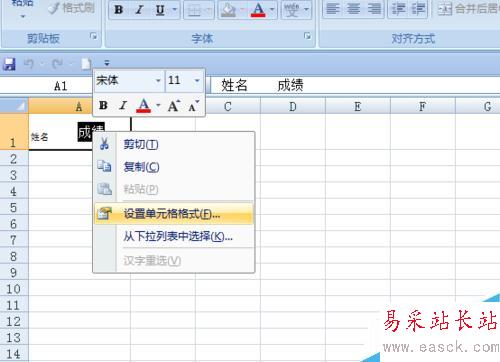Grow font size with large A icon
Image resolution: width=500 pixels, height=362 pixels.
pos(174,106)
